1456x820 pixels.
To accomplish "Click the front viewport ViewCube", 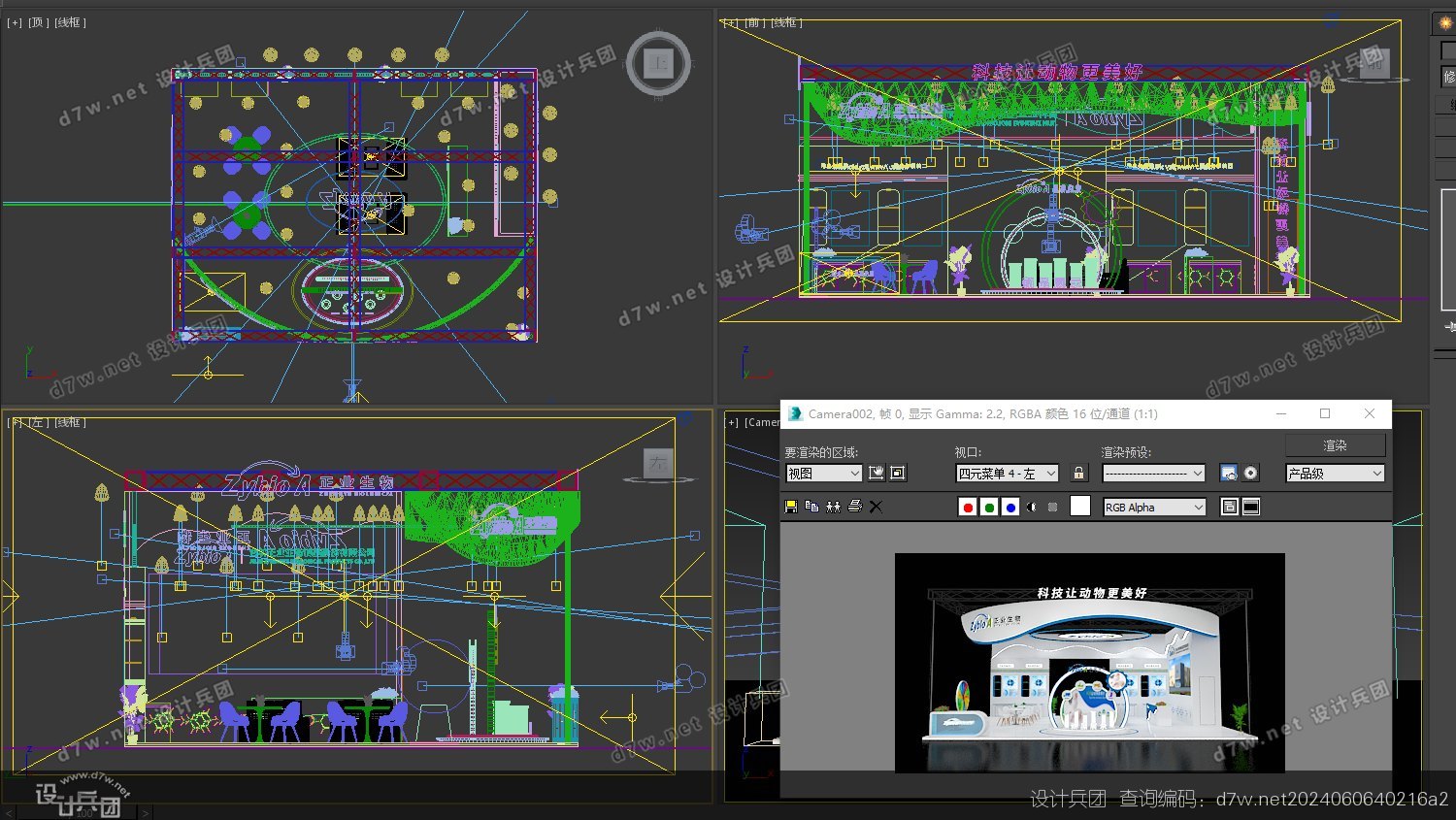I will [1373, 62].
